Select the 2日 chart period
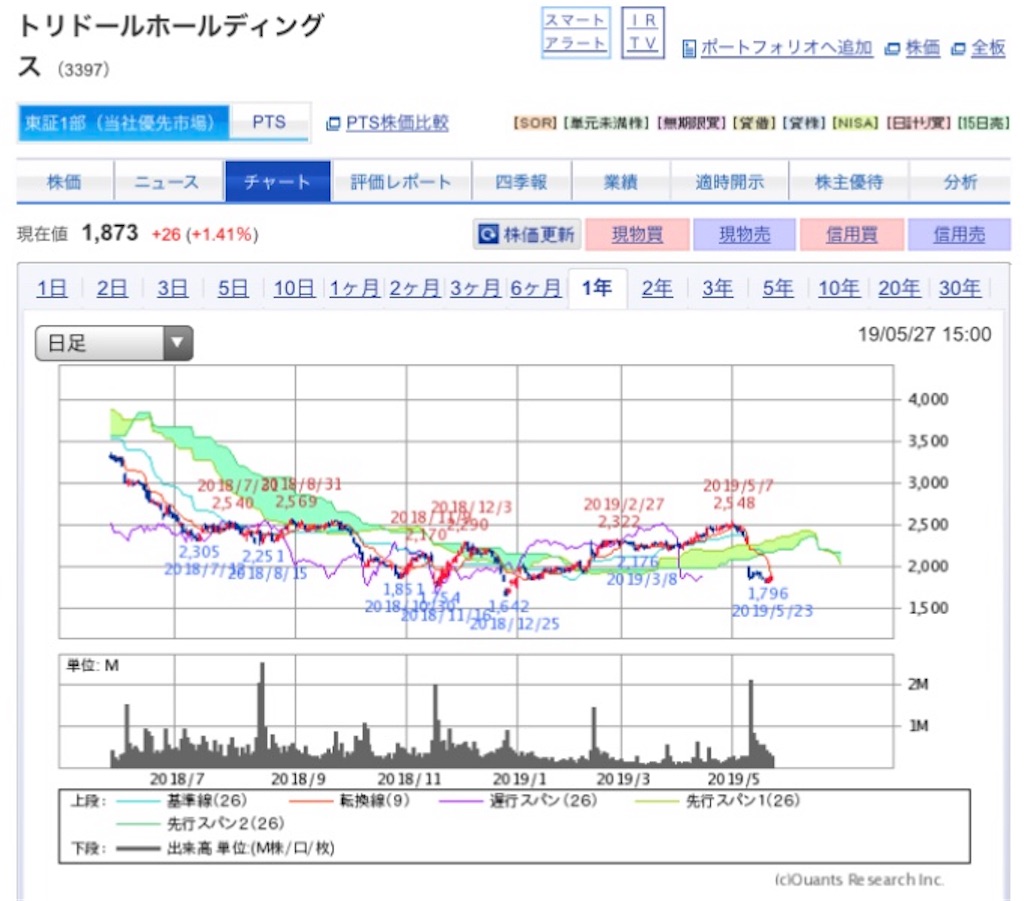 pos(112,288)
